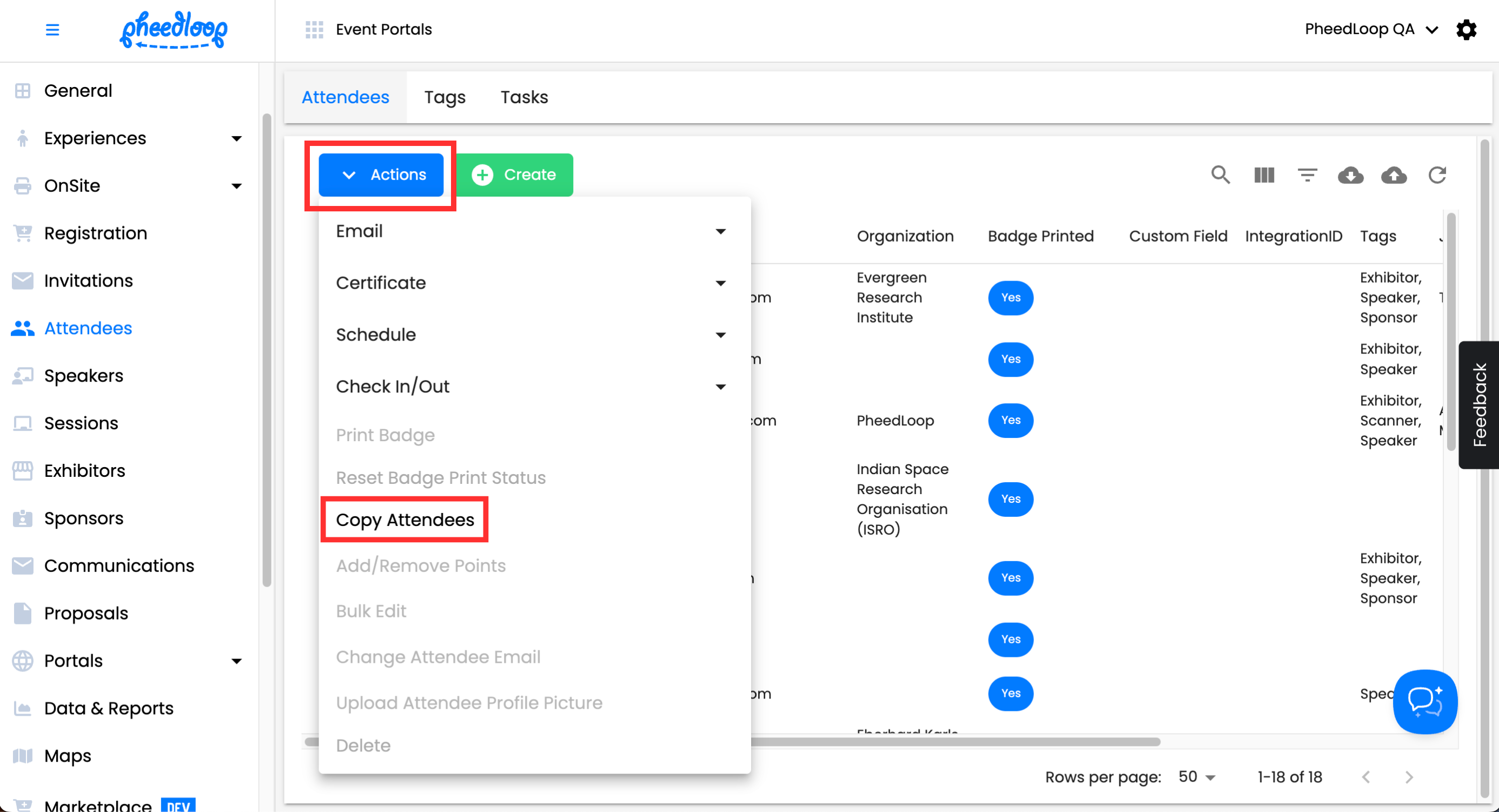Viewport: 1499px width, 812px height.
Task: Open the filter table icon
Action: (1307, 175)
